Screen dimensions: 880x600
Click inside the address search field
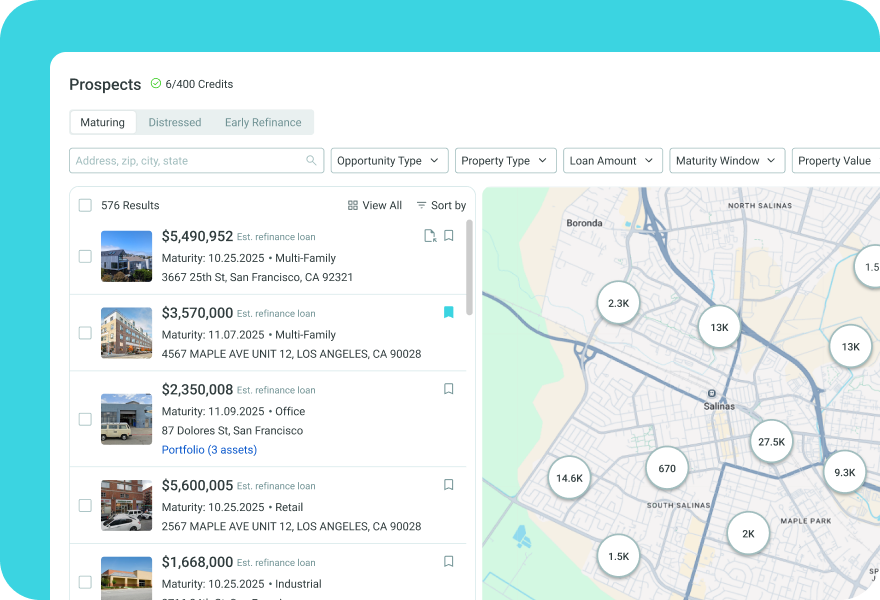[196, 161]
